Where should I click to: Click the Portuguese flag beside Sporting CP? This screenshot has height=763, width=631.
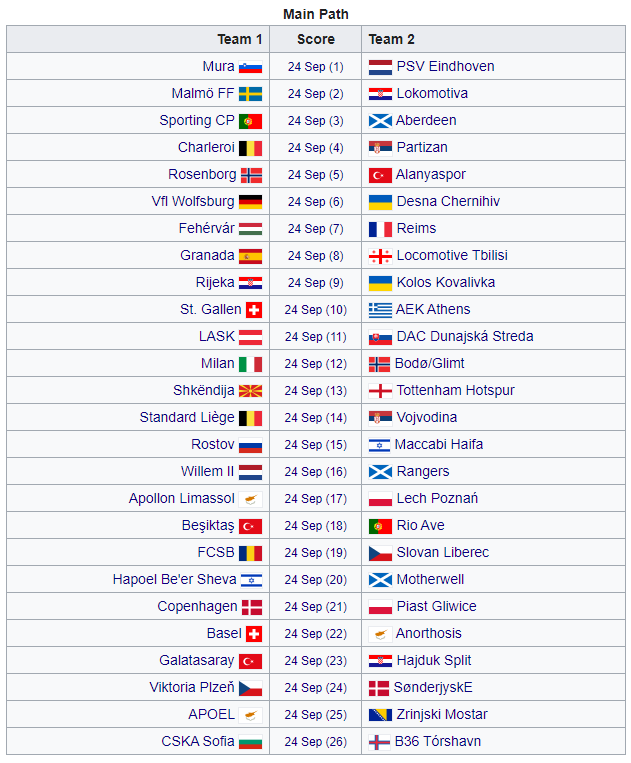pos(250,121)
